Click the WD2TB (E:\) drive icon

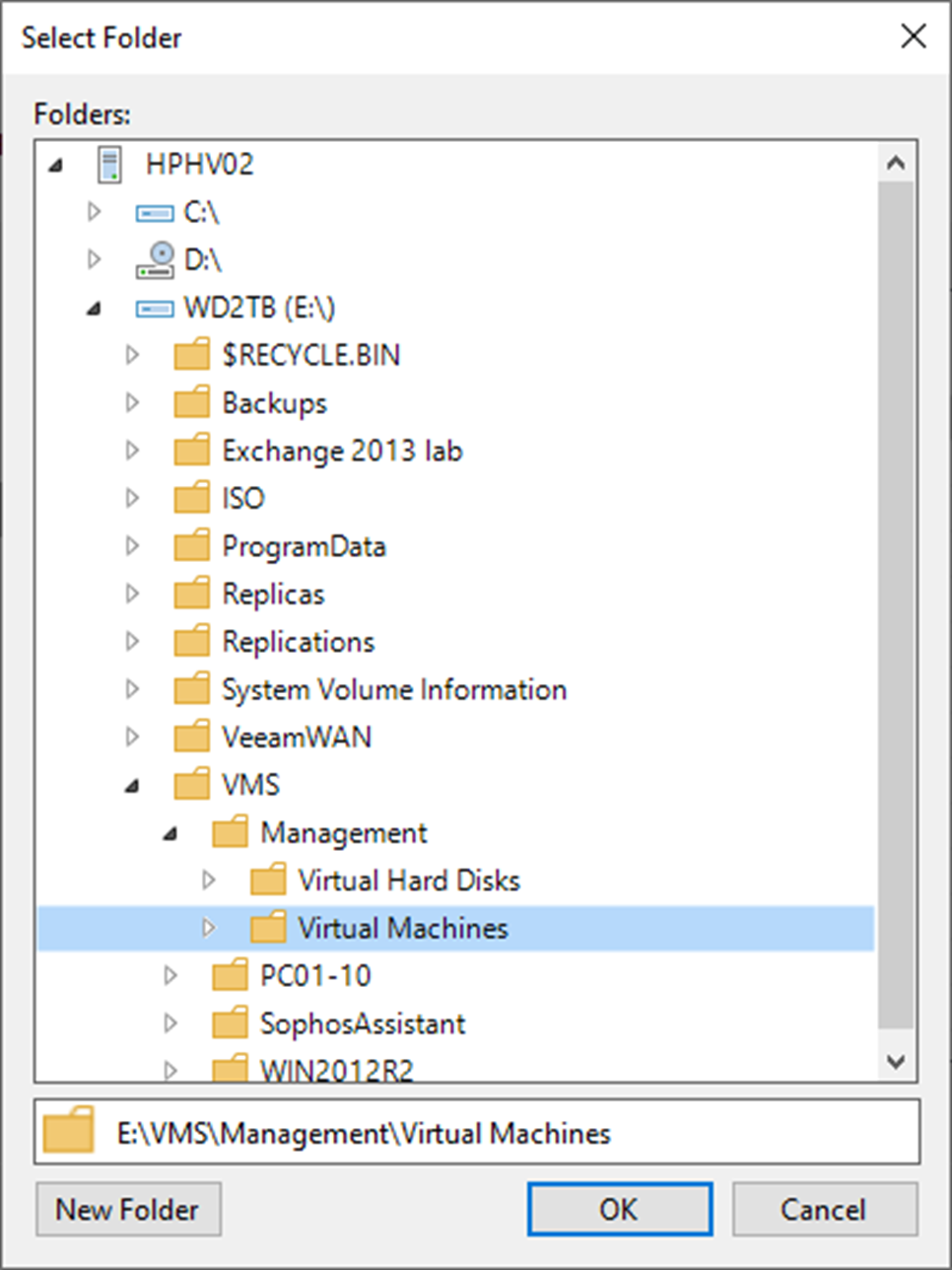tap(155, 308)
